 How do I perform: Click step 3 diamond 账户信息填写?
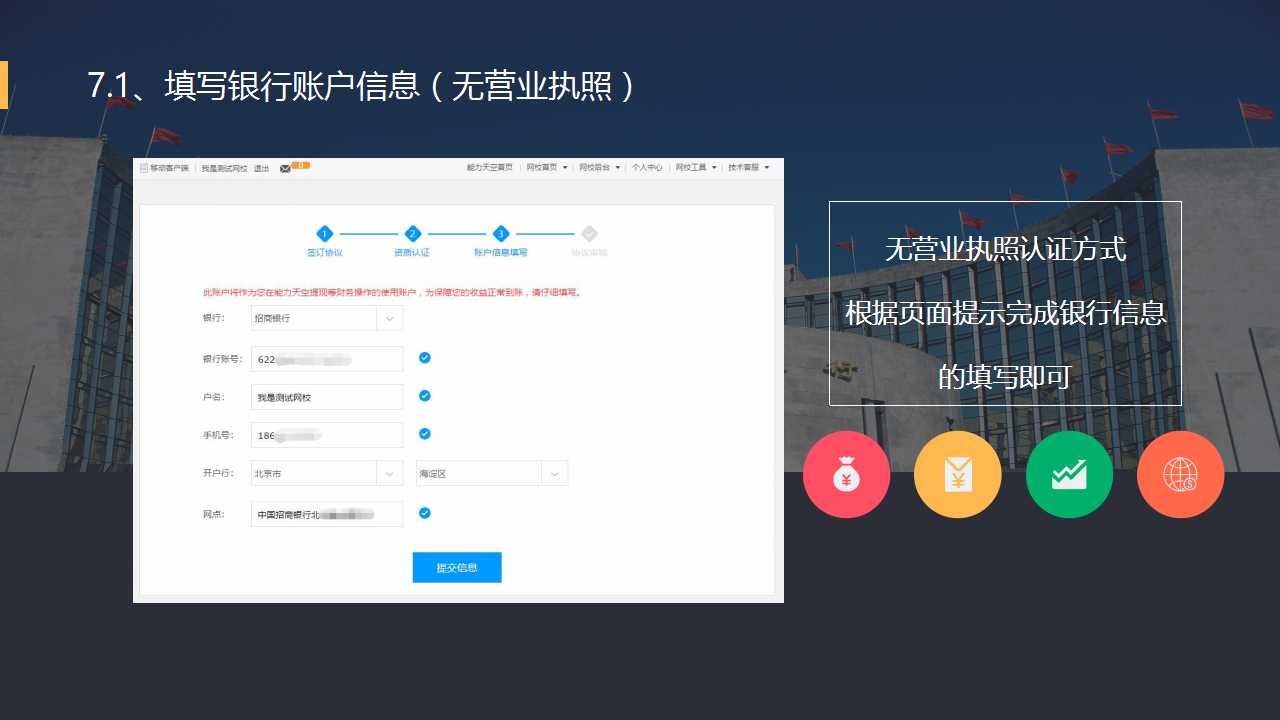click(501, 234)
